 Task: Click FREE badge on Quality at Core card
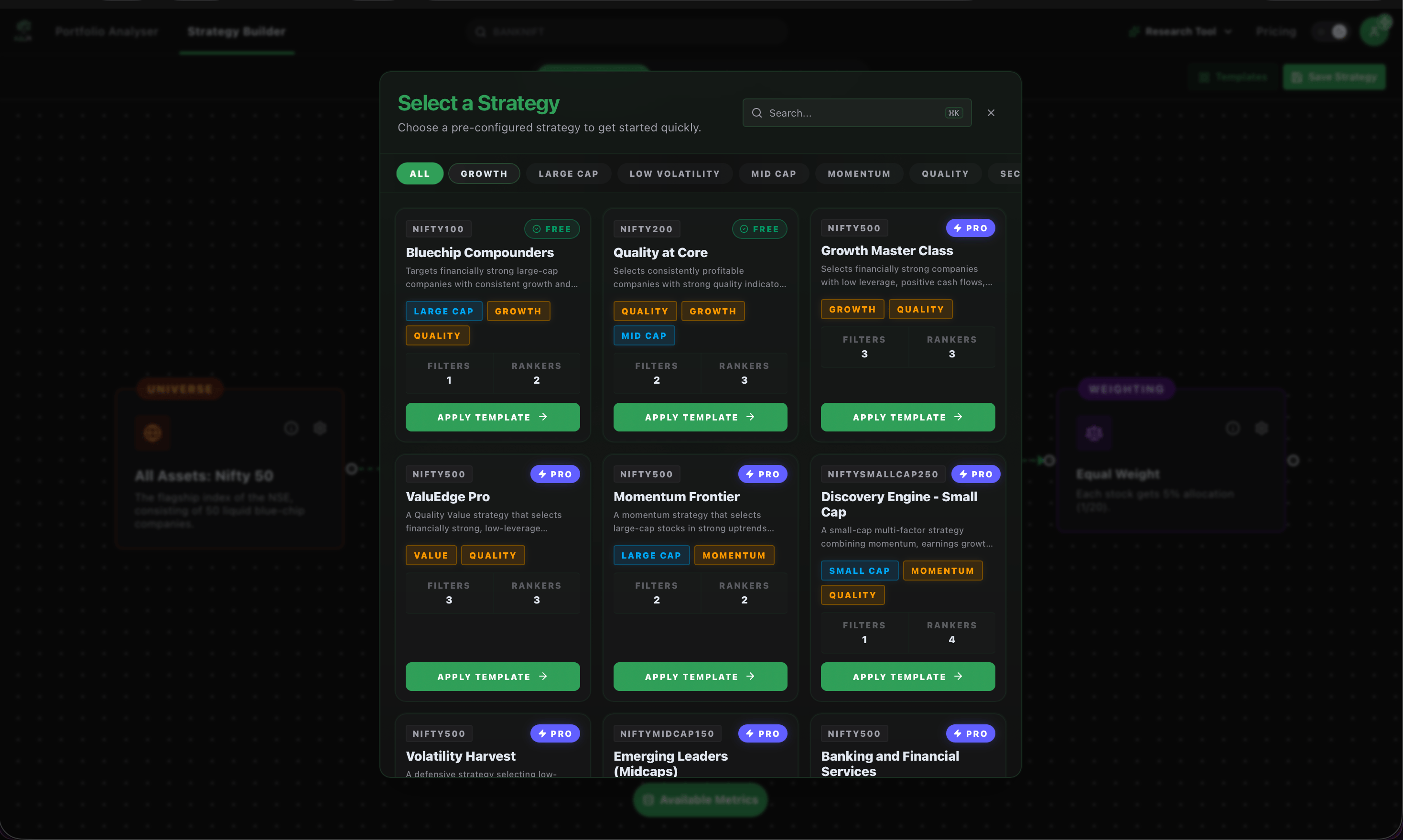[759, 229]
